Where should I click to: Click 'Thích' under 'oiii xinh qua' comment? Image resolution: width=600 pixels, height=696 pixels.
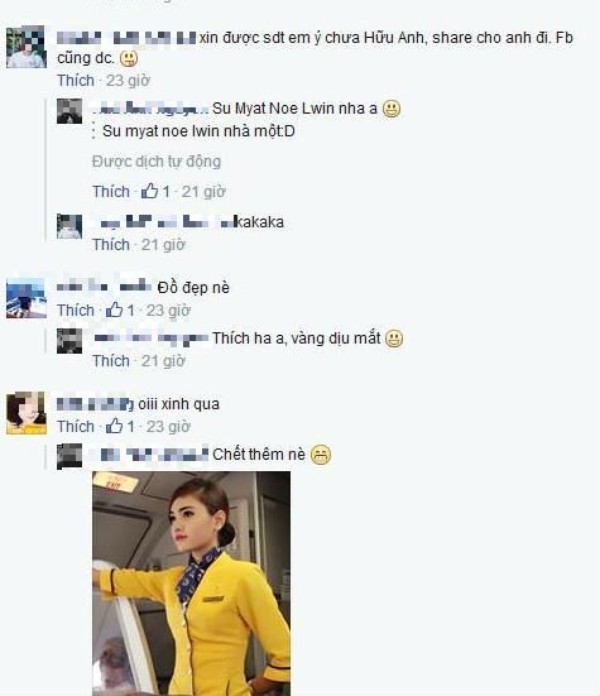tap(76, 426)
